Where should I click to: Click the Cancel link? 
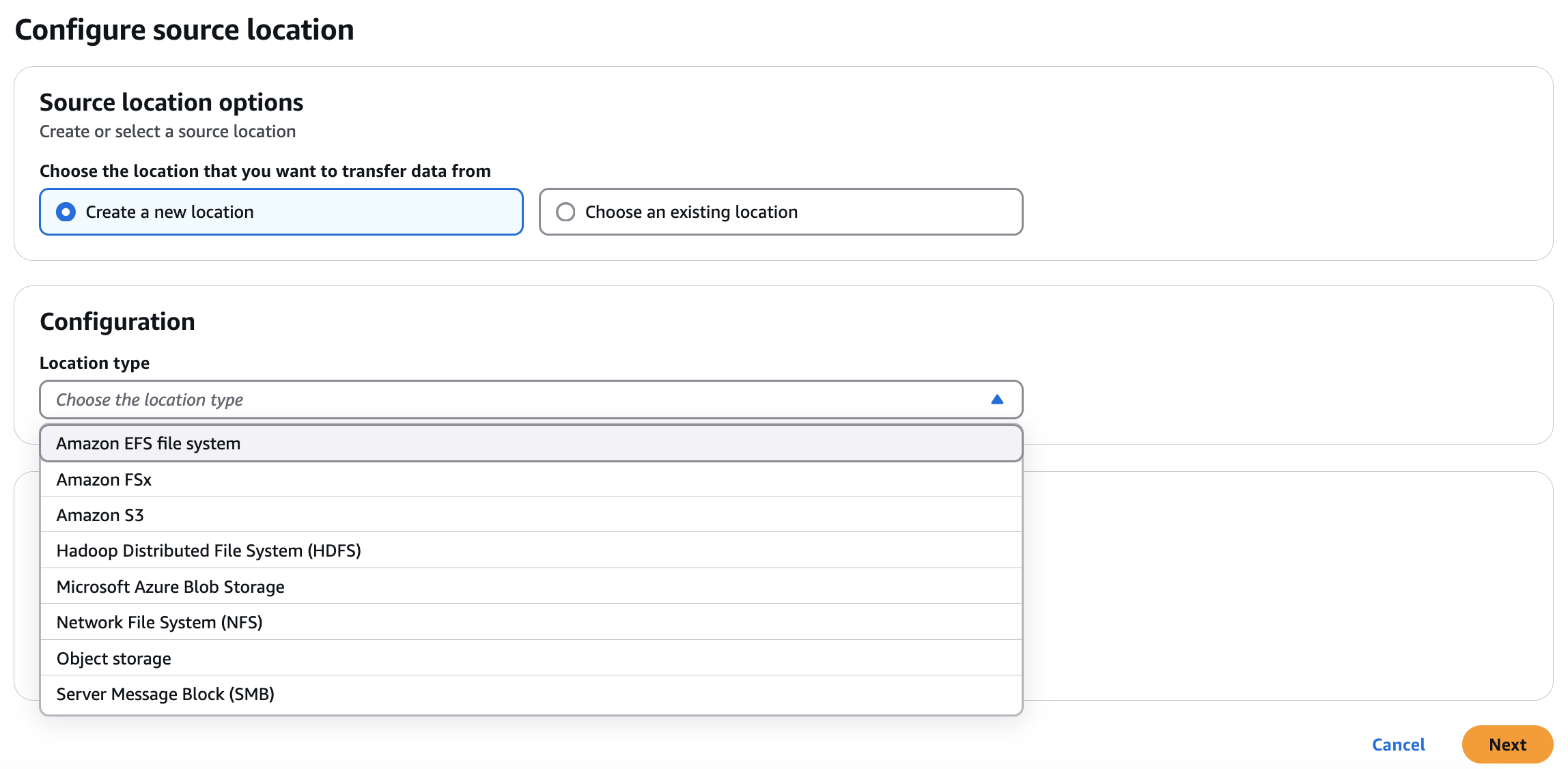[1398, 745]
